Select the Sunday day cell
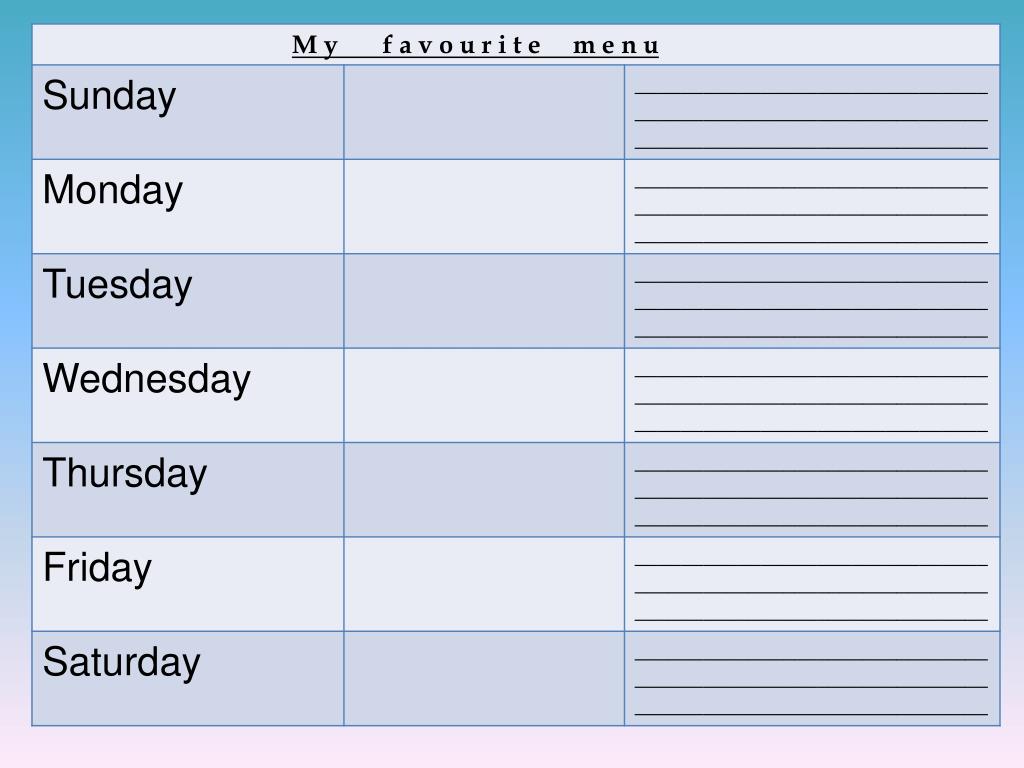1024x768 pixels. (188, 112)
